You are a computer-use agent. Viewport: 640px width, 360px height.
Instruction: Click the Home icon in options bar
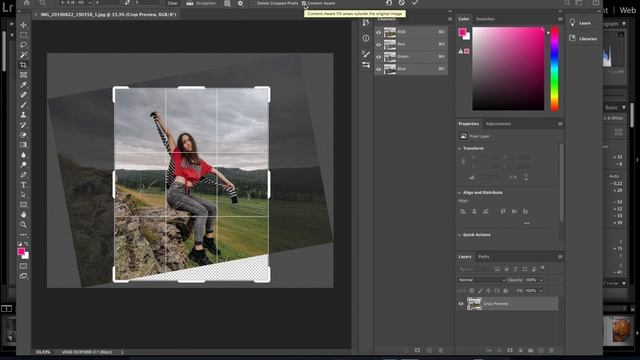click(27, 3)
